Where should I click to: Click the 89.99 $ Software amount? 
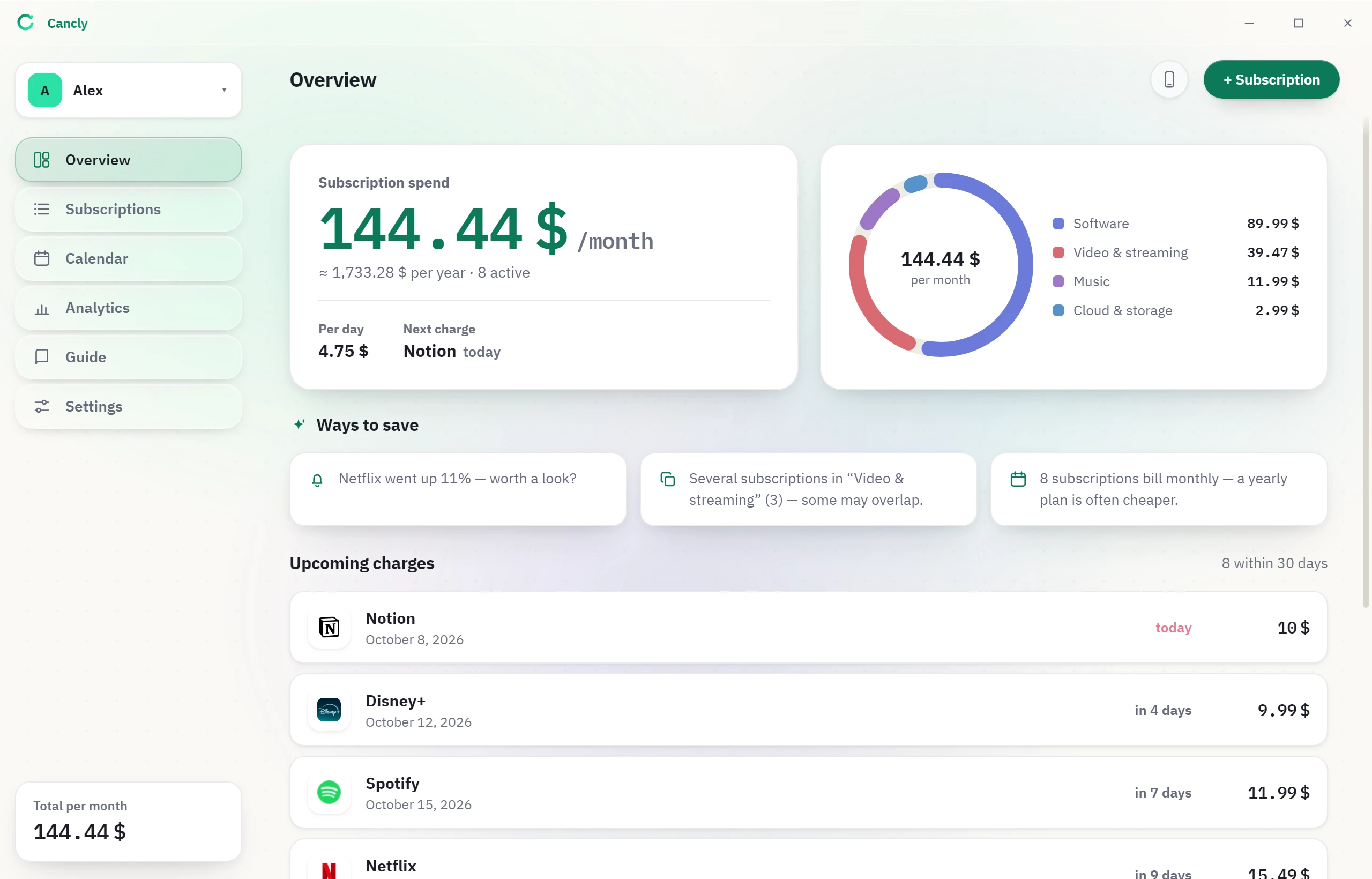[x=1273, y=223]
